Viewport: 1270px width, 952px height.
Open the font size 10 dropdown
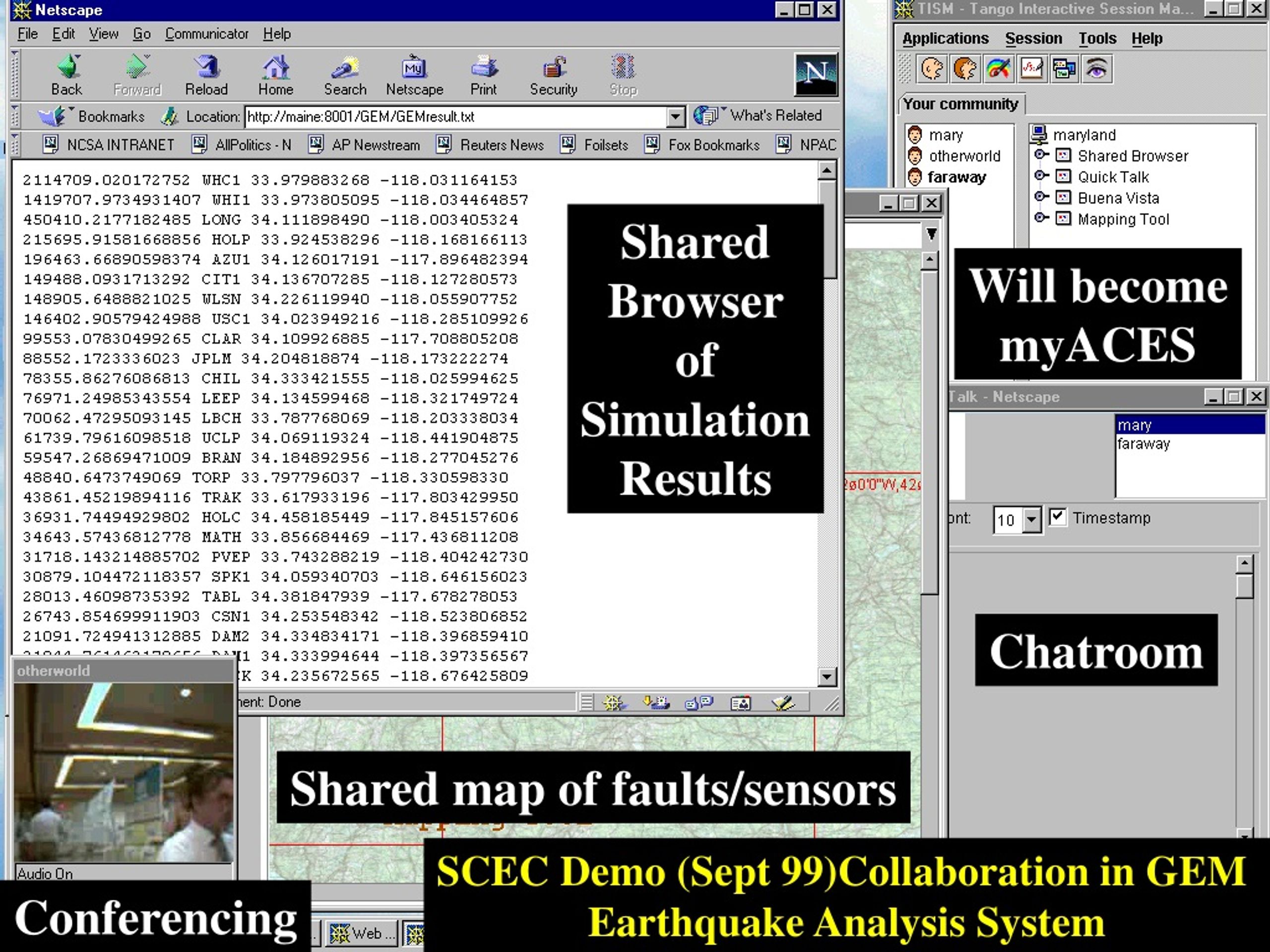pyautogui.click(x=1032, y=520)
